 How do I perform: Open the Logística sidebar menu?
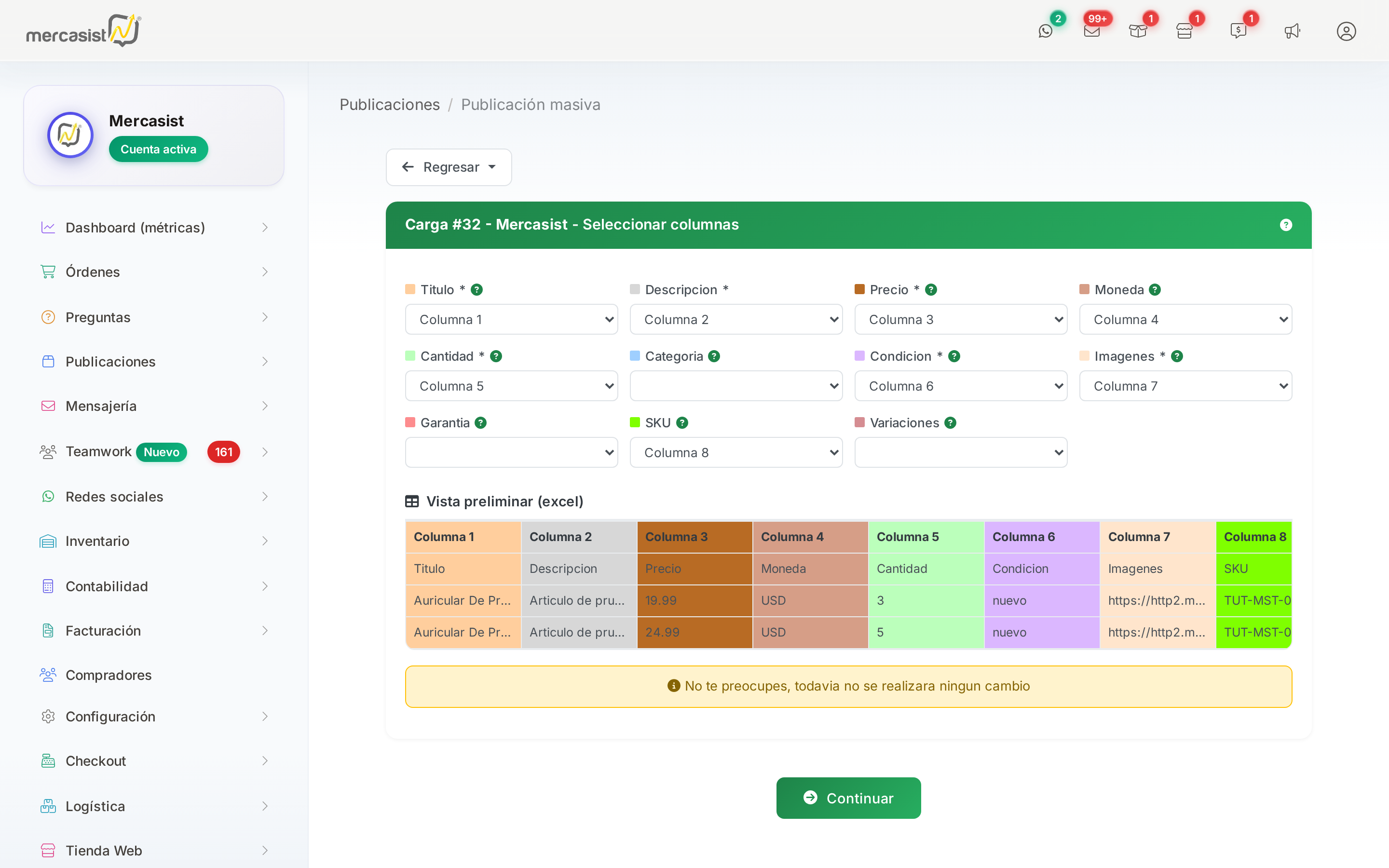(154, 807)
